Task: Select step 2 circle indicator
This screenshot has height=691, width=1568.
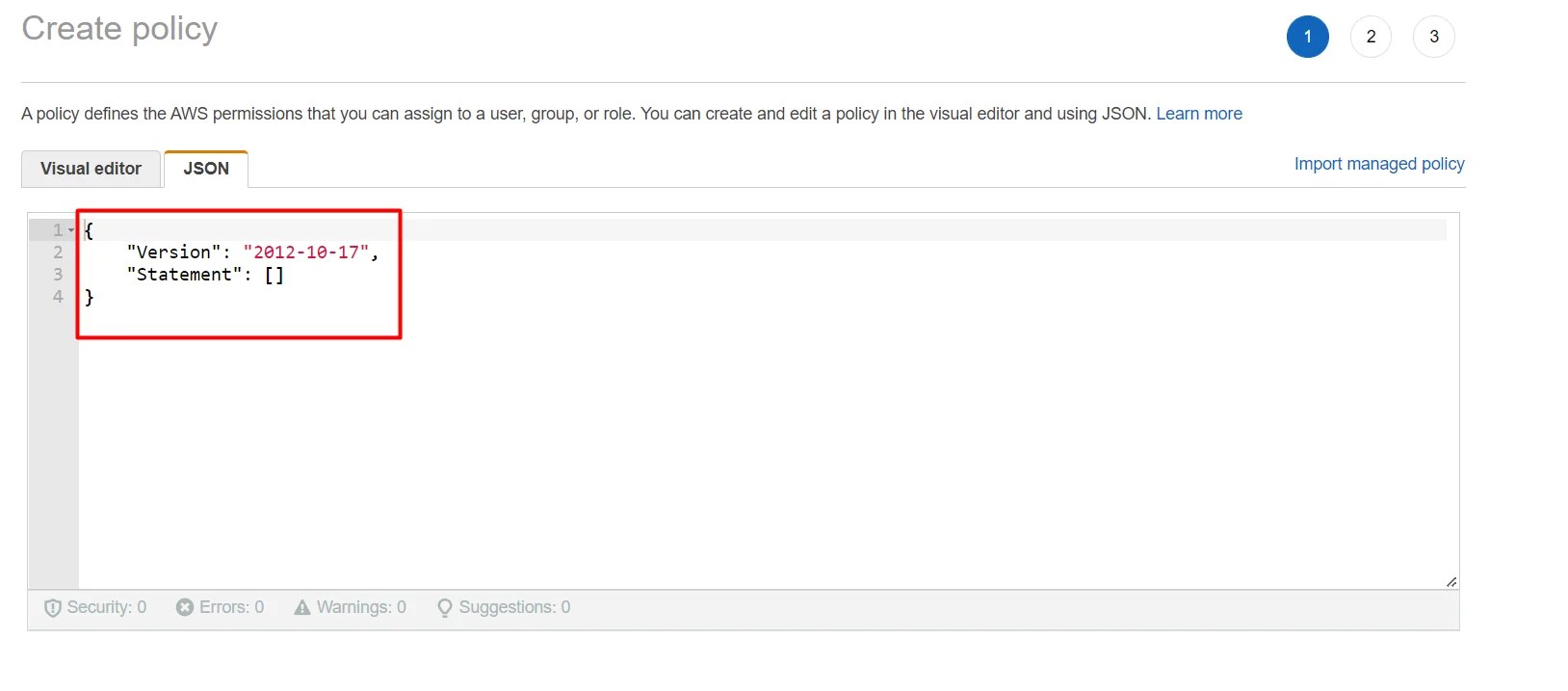Action: tap(1371, 37)
